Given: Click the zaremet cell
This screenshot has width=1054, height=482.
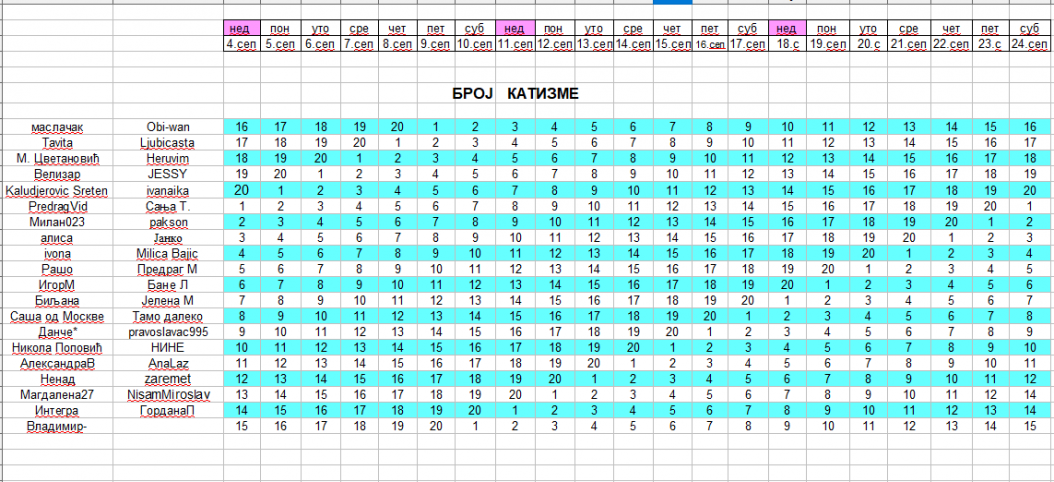Looking at the screenshot, I should tap(168, 379).
